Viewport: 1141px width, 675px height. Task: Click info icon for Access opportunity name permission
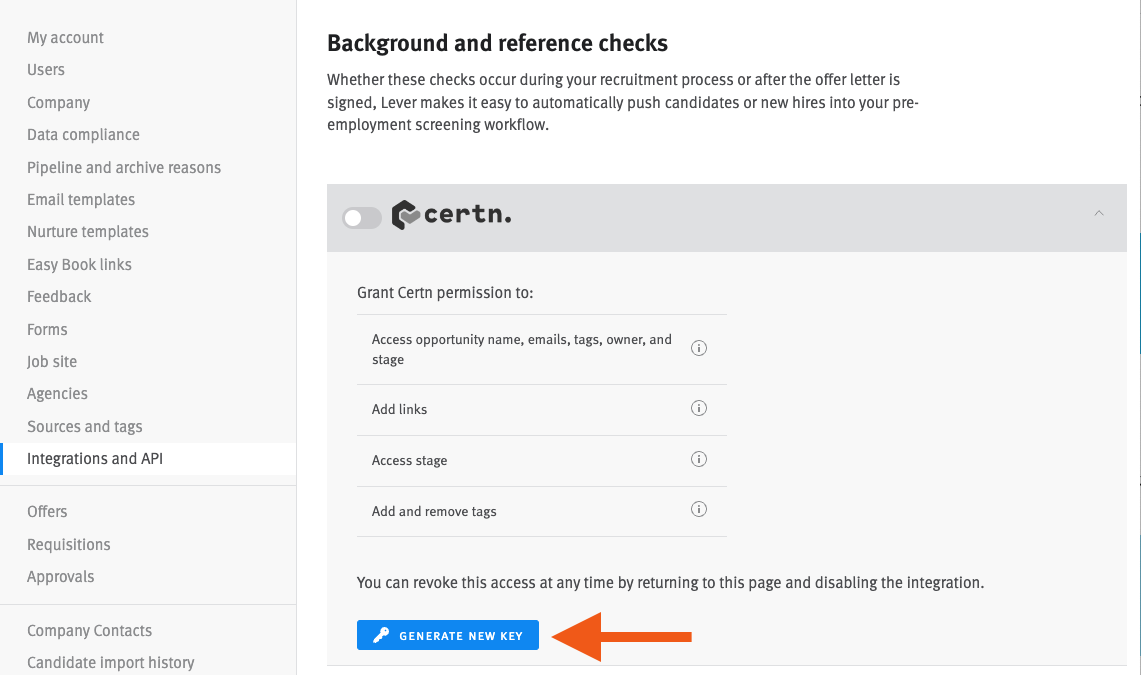click(x=699, y=348)
